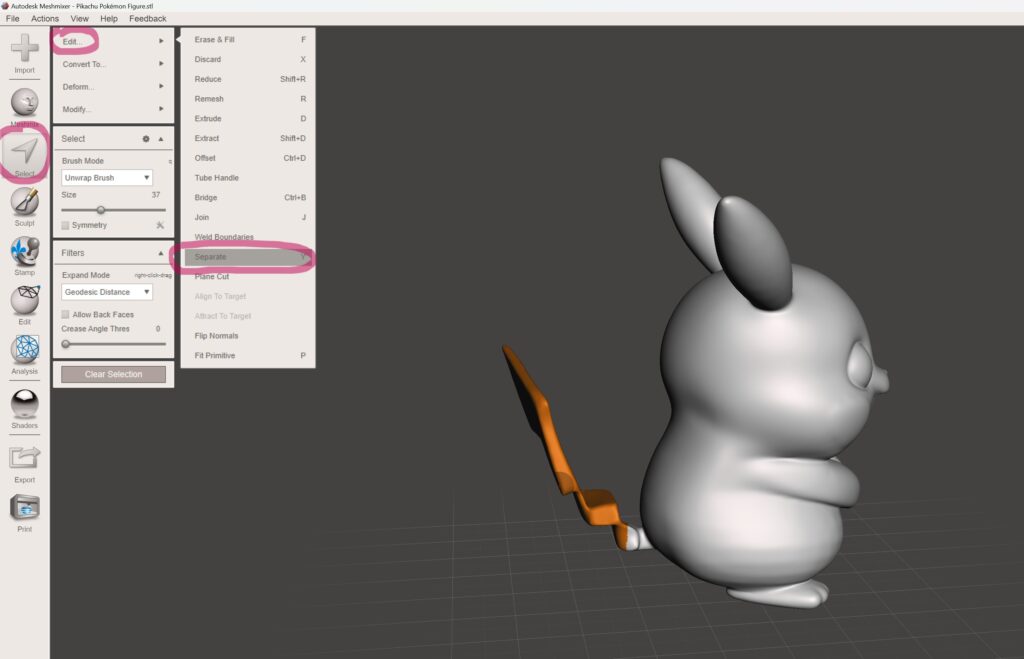Screen dimensions: 1024x659
Task: Click the Export icon
Action: click(x=25, y=459)
